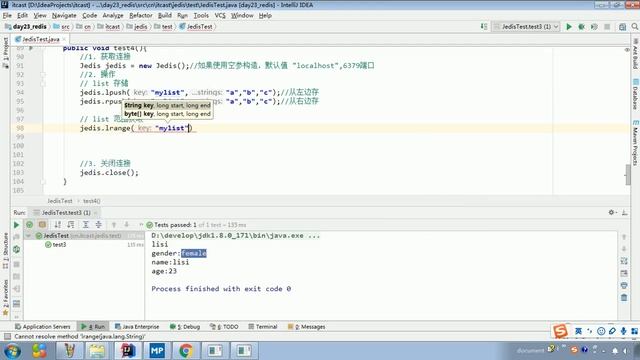Click Collapse All in test runner toolbar
This screenshot has width=640, height=360.
(98, 224)
